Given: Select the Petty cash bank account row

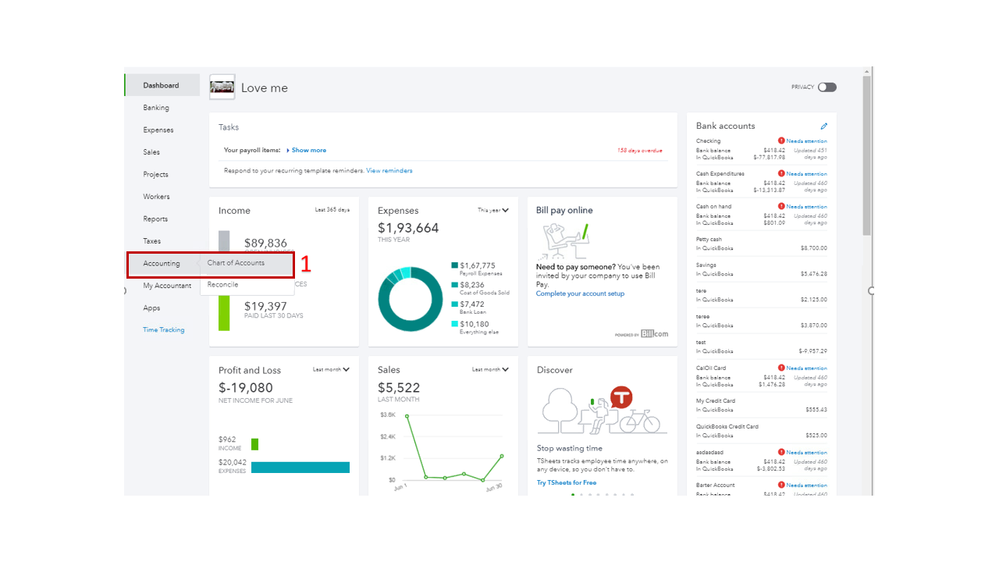Looking at the screenshot, I should tap(761, 244).
